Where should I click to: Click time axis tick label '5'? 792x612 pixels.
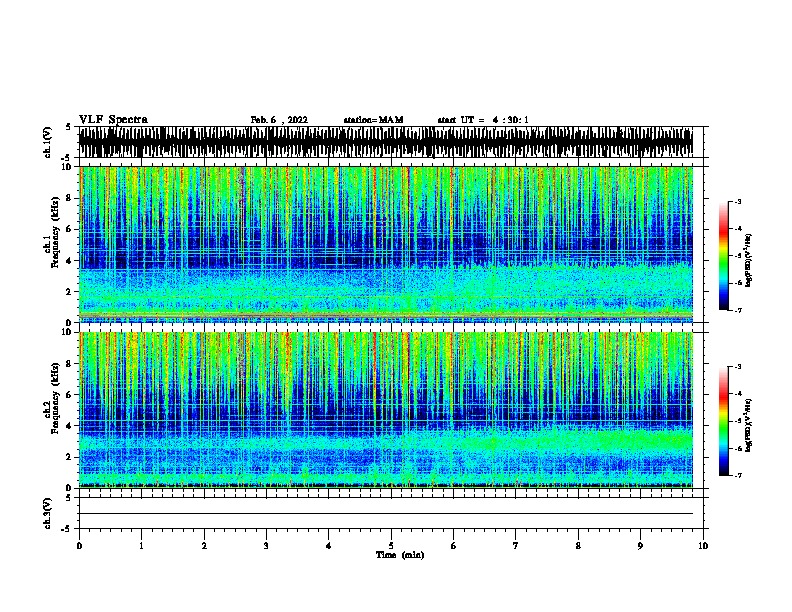click(391, 546)
